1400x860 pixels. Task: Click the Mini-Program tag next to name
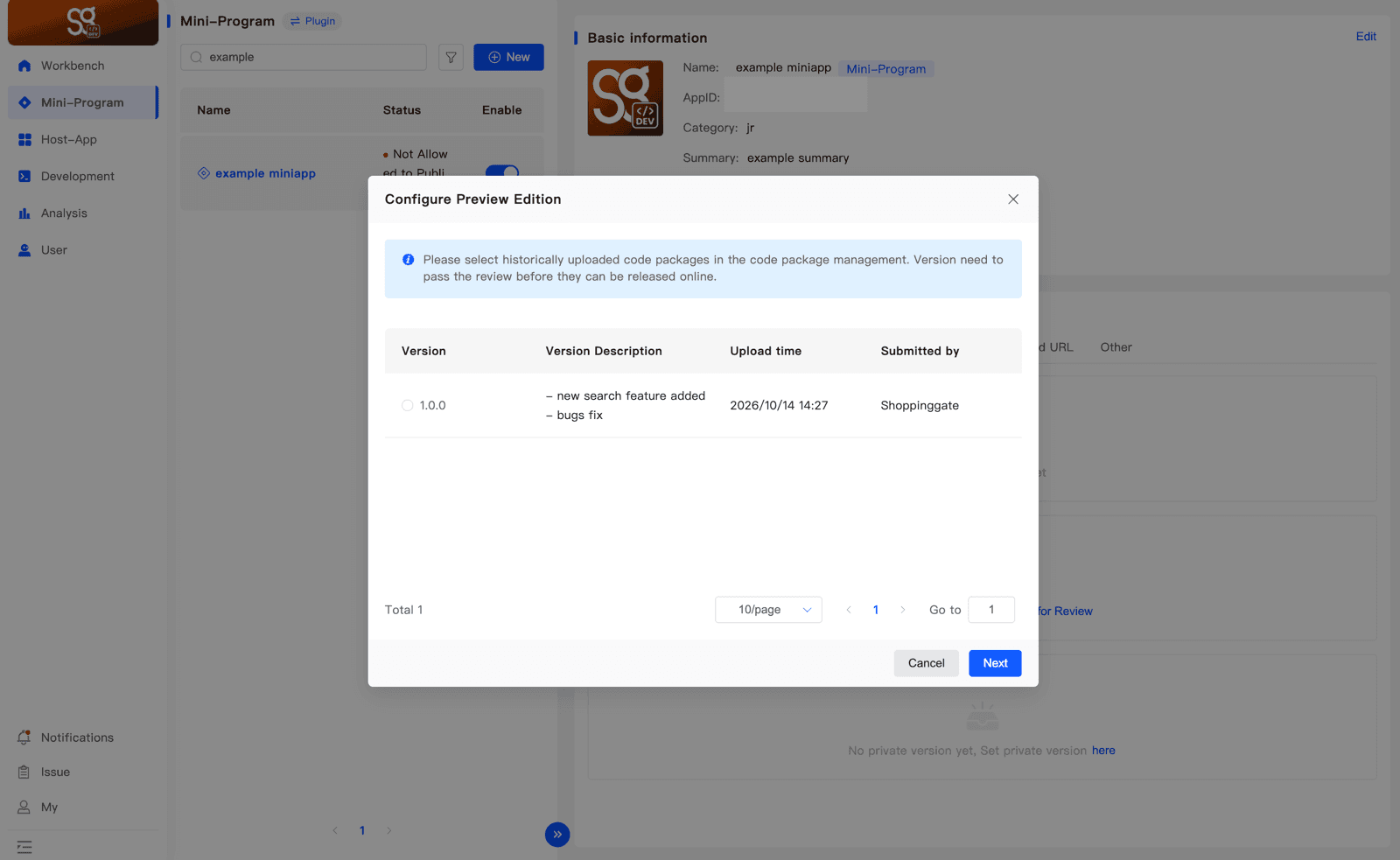(885, 68)
